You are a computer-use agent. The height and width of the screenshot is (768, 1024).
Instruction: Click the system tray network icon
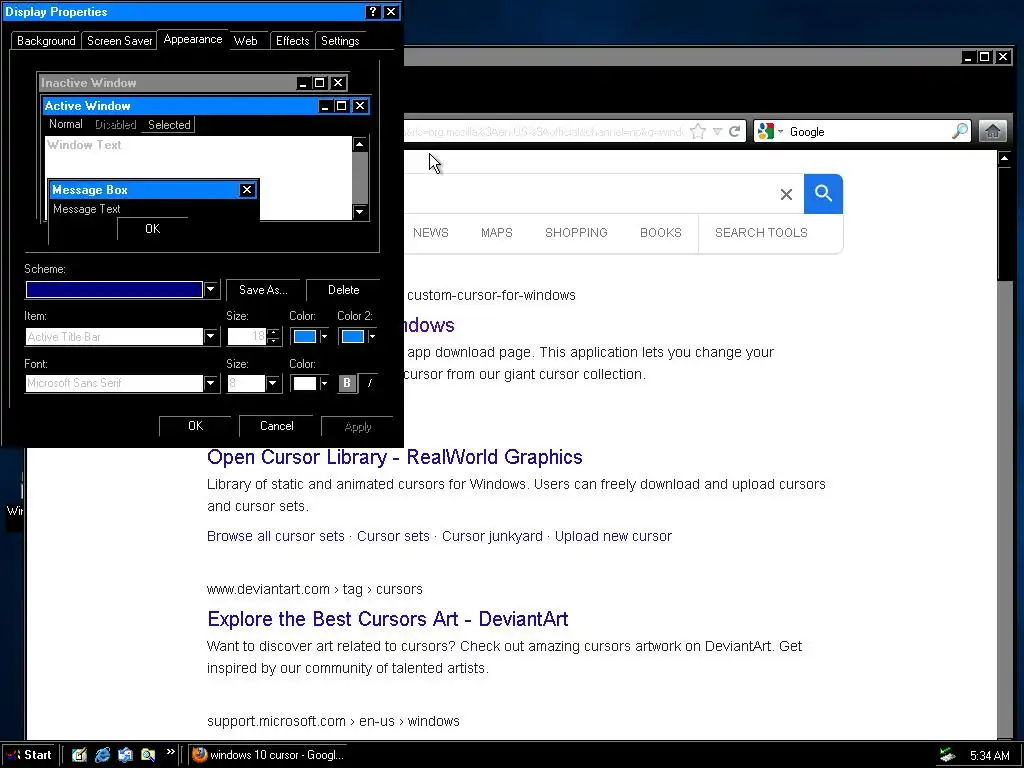tap(947, 755)
